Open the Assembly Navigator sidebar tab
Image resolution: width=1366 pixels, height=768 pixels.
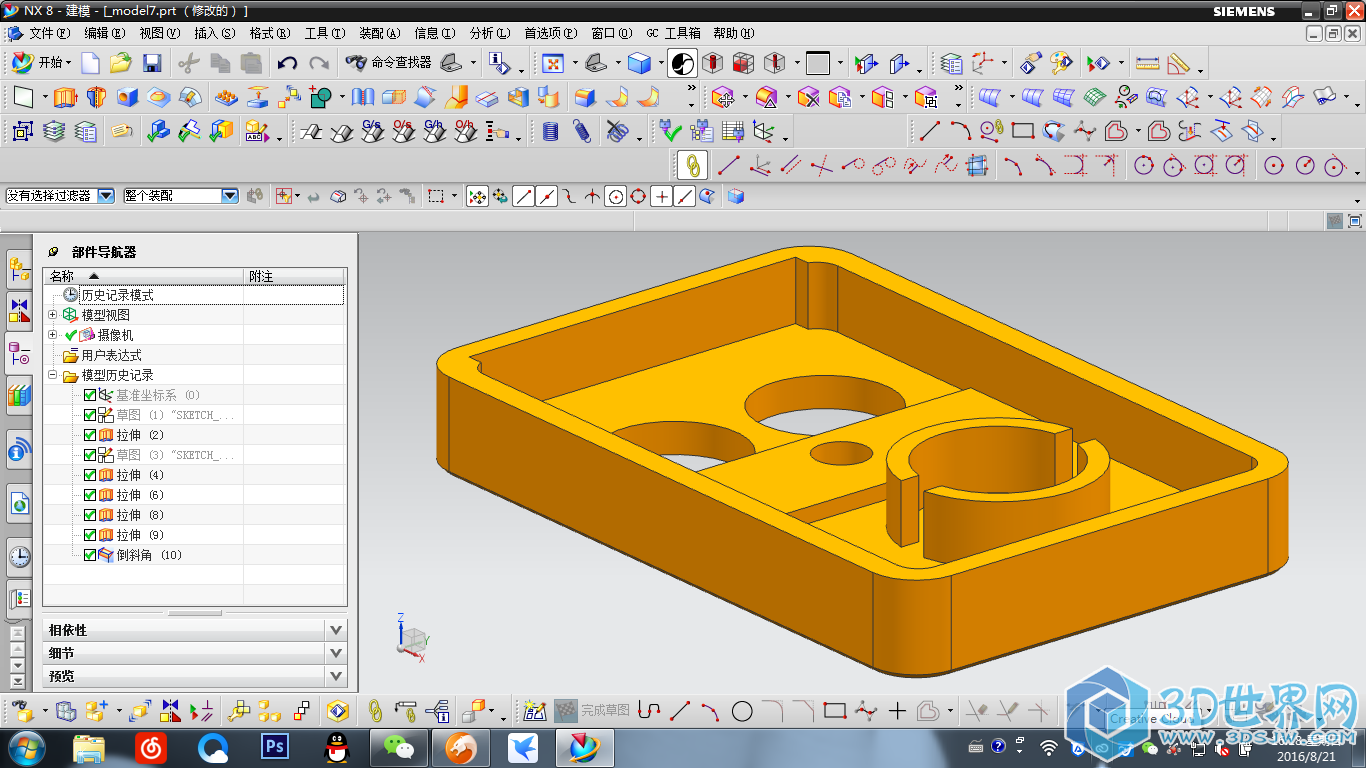[19, 268]
